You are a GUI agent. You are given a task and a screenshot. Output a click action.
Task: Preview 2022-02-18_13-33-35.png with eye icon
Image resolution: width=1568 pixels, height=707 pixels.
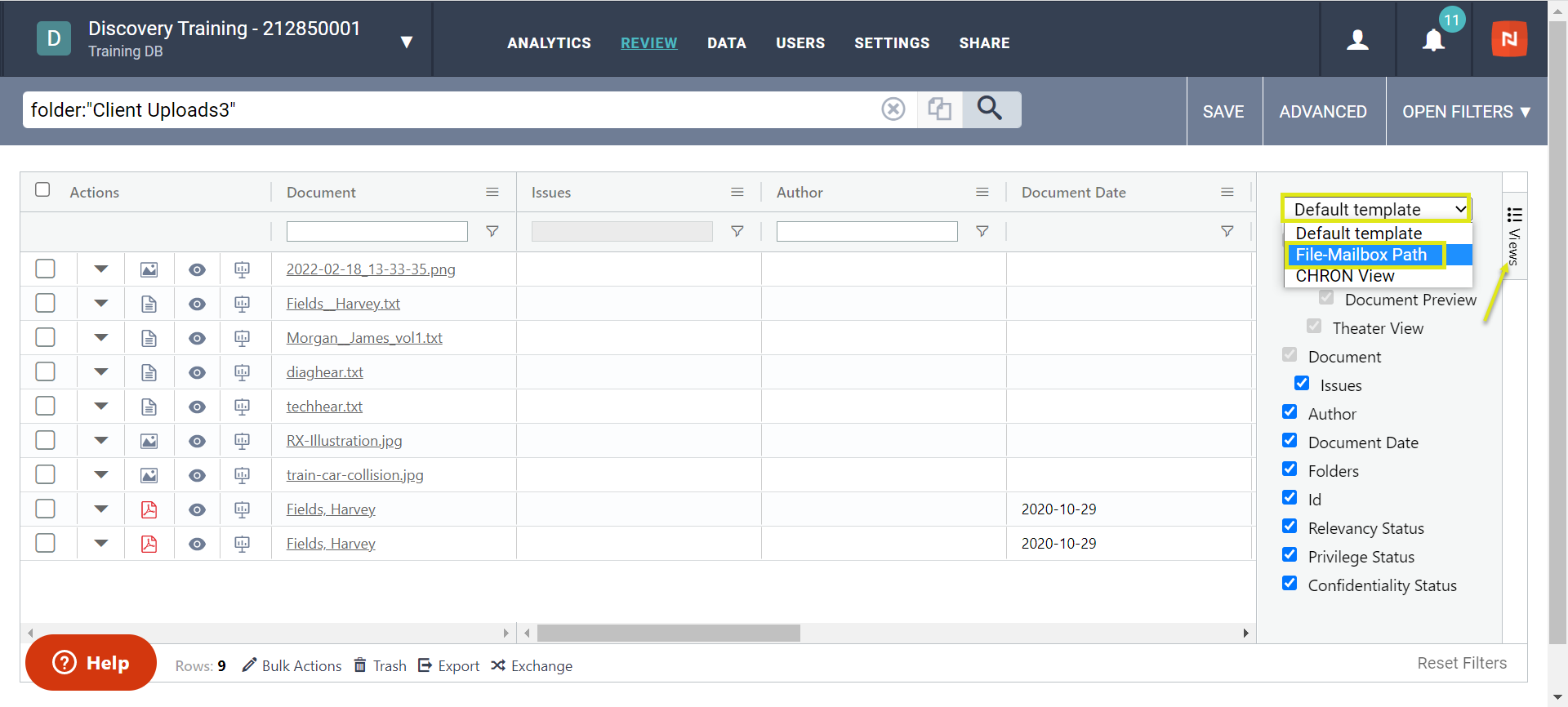(197, 269)
